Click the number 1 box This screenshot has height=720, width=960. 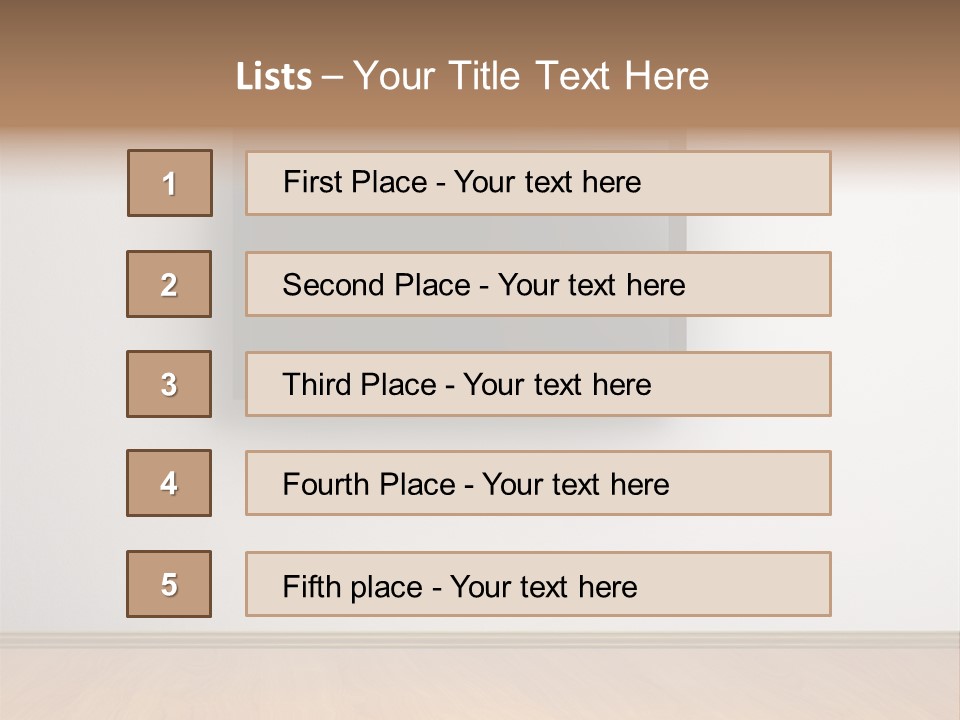[x=170, y=183]
